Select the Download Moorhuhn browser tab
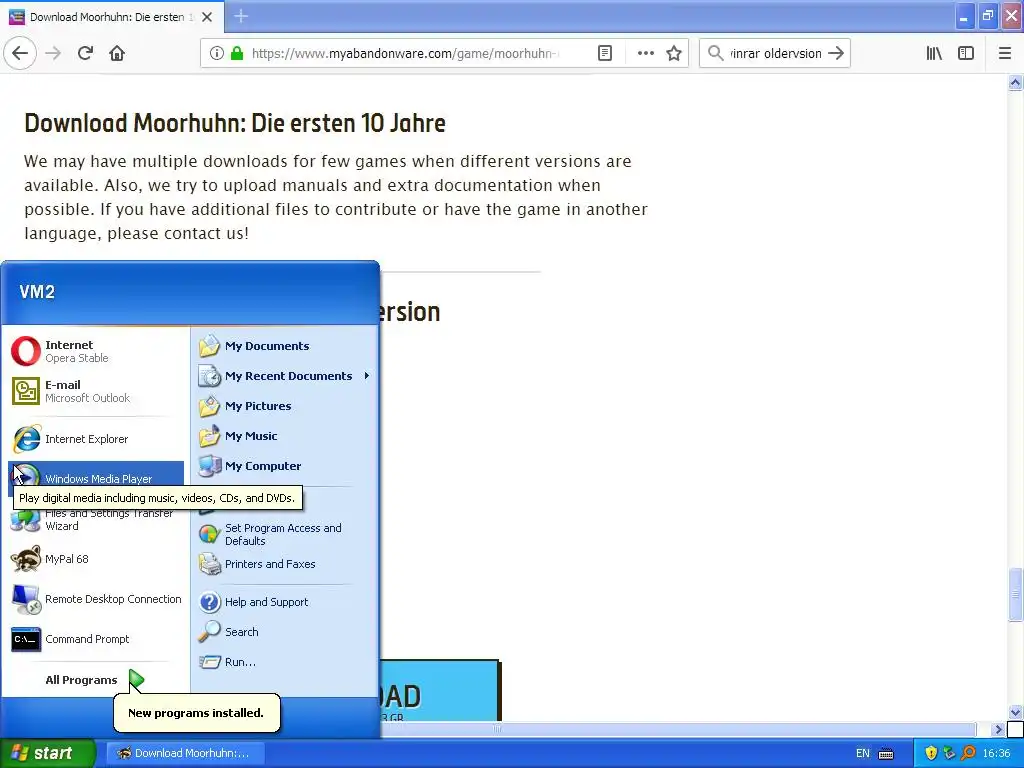 pyautogui.click(x=111, y=17)
